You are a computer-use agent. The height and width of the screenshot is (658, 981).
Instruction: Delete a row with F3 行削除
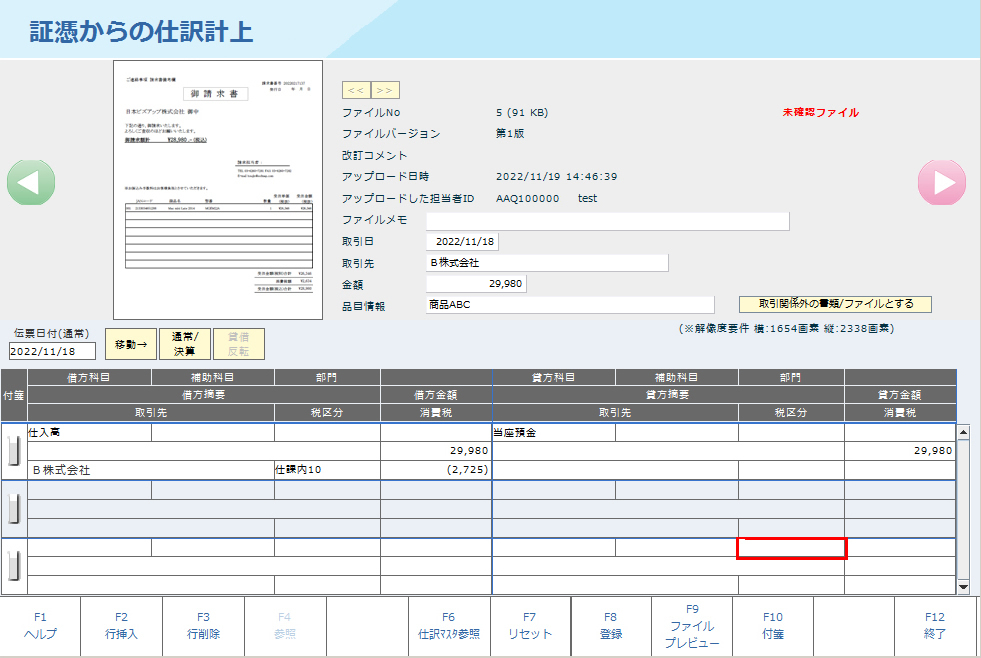203,625
